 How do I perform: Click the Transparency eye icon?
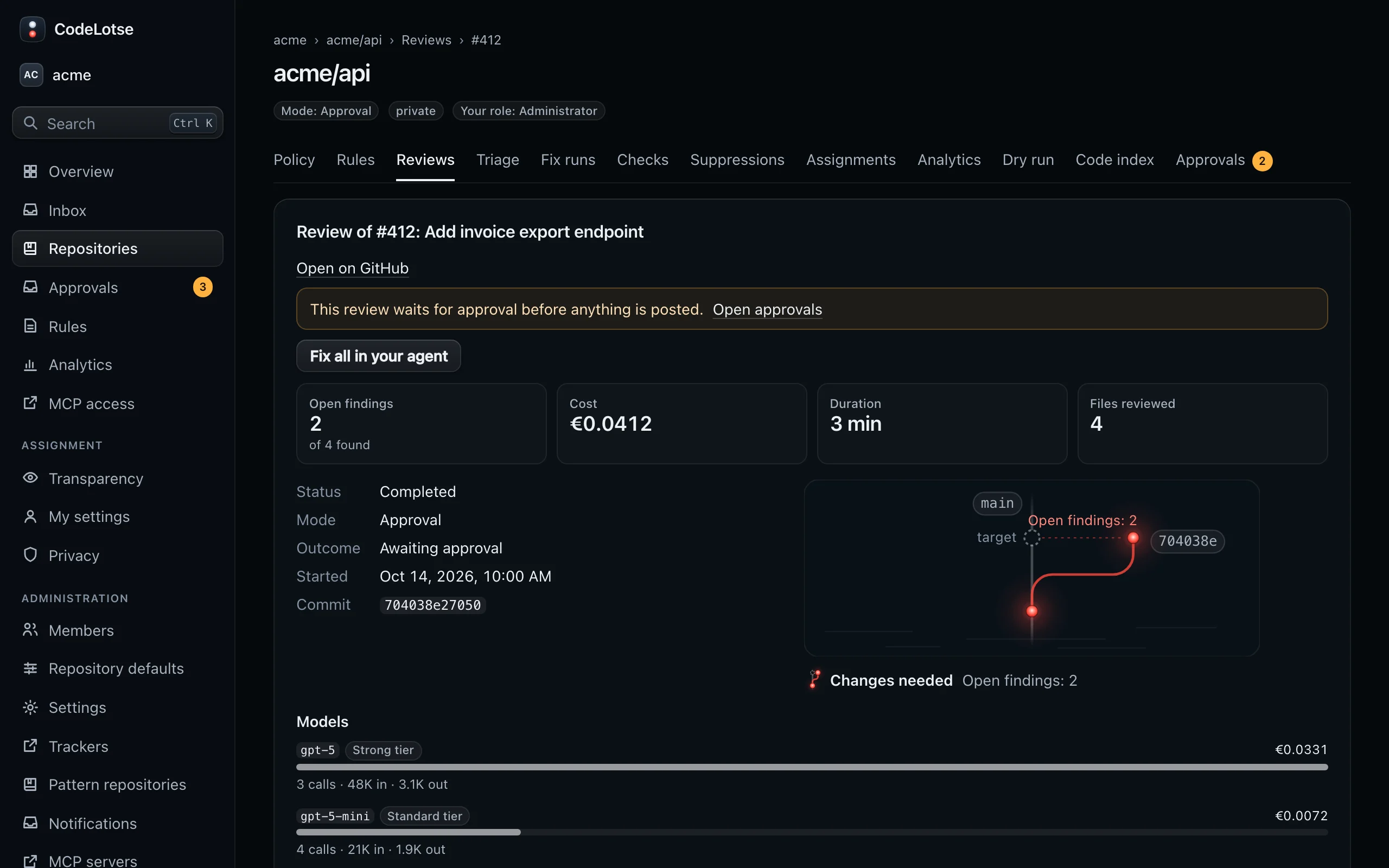tap(30, 477)
